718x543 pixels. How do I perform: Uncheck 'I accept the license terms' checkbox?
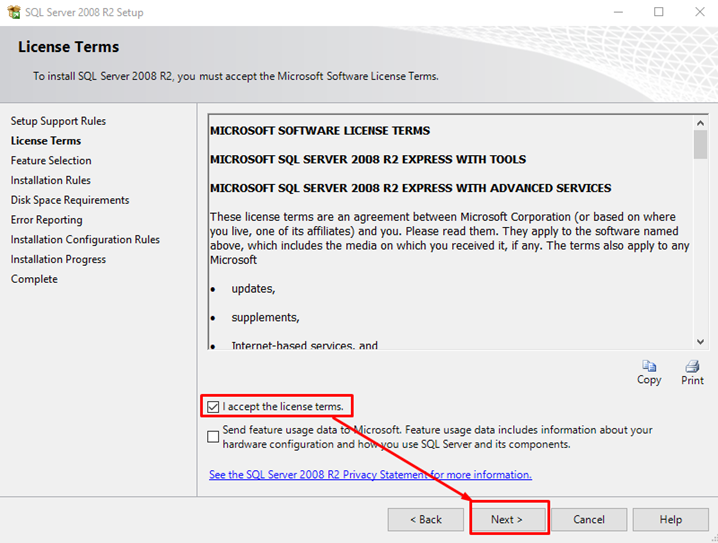click(x=213, y=407)
